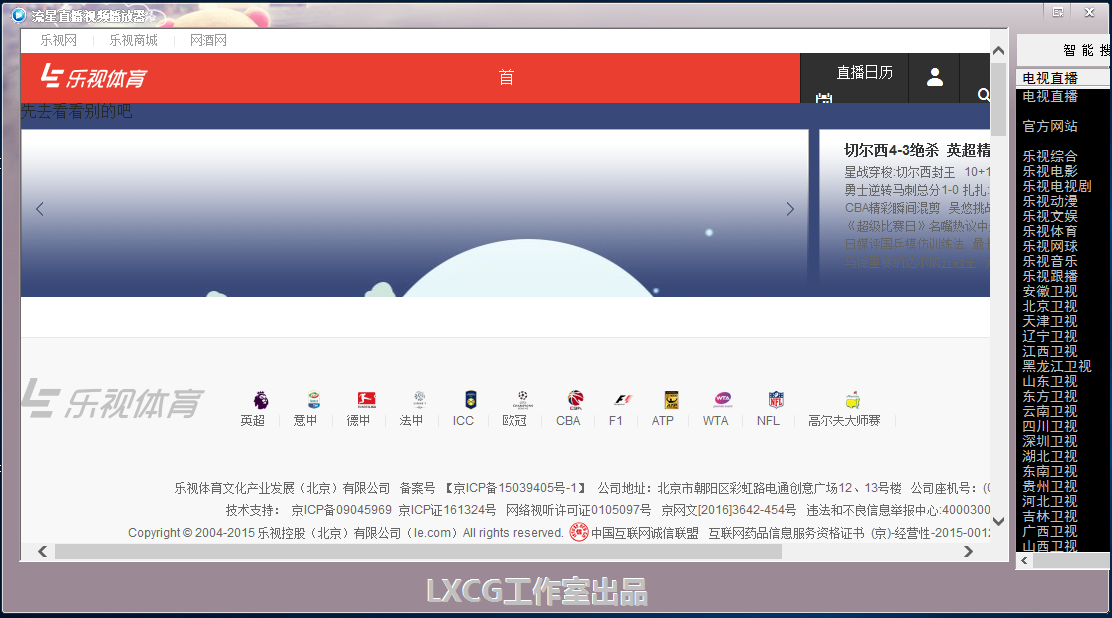Select 官方网站 in channel list
1112x618 pixels.
(x=1050, y=126)
